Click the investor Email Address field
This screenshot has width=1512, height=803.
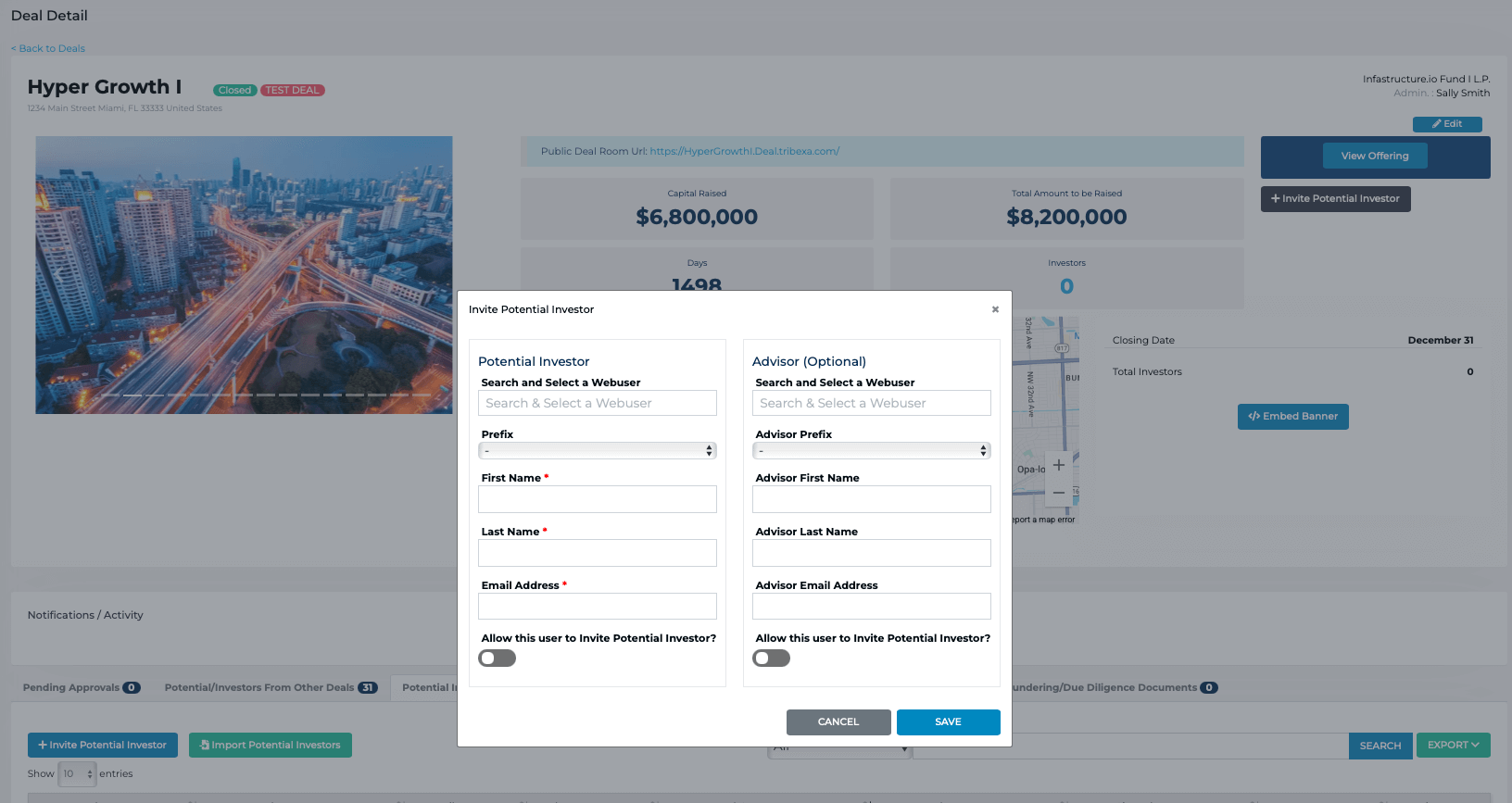point(598,607)
